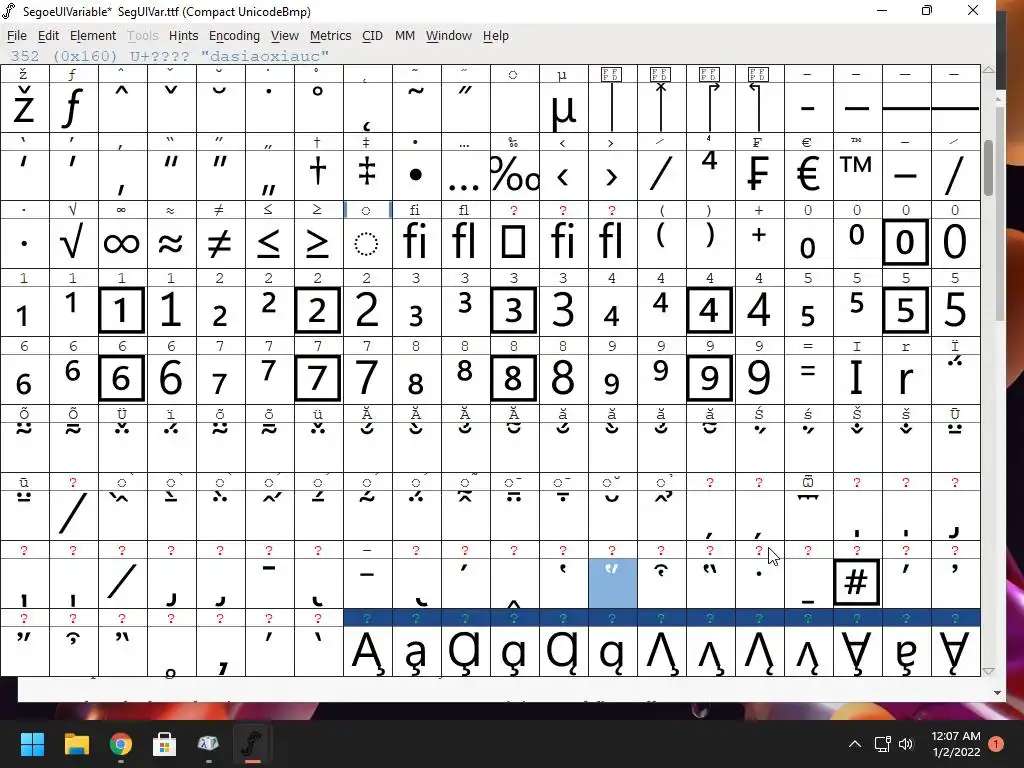Open the CID menu
Image resolution: width=1024 pixels, height=768 pixels.
(372, 36)
